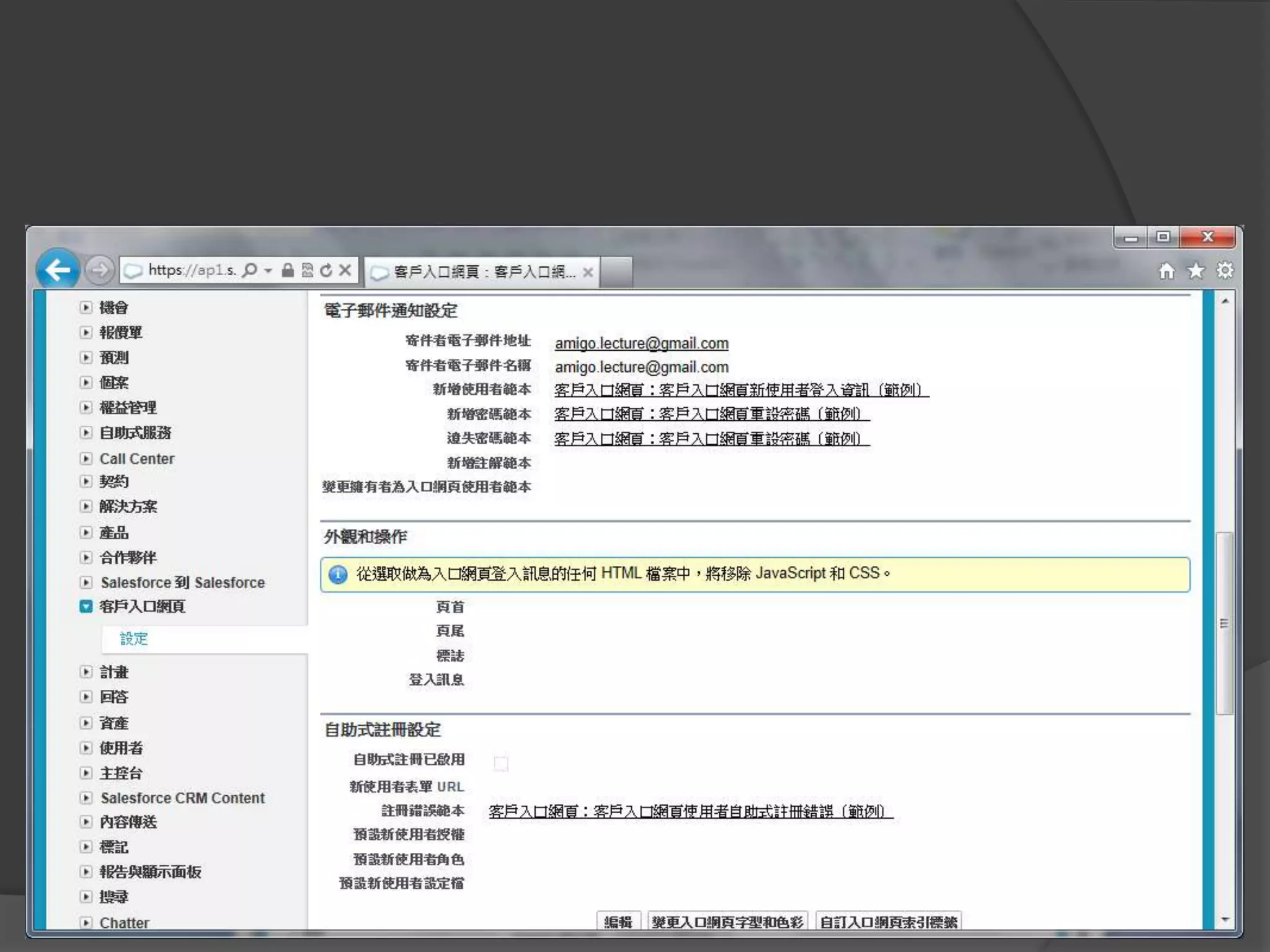
Task: Click 變更入口網頁字型和色彩 button
Action: 727,922
